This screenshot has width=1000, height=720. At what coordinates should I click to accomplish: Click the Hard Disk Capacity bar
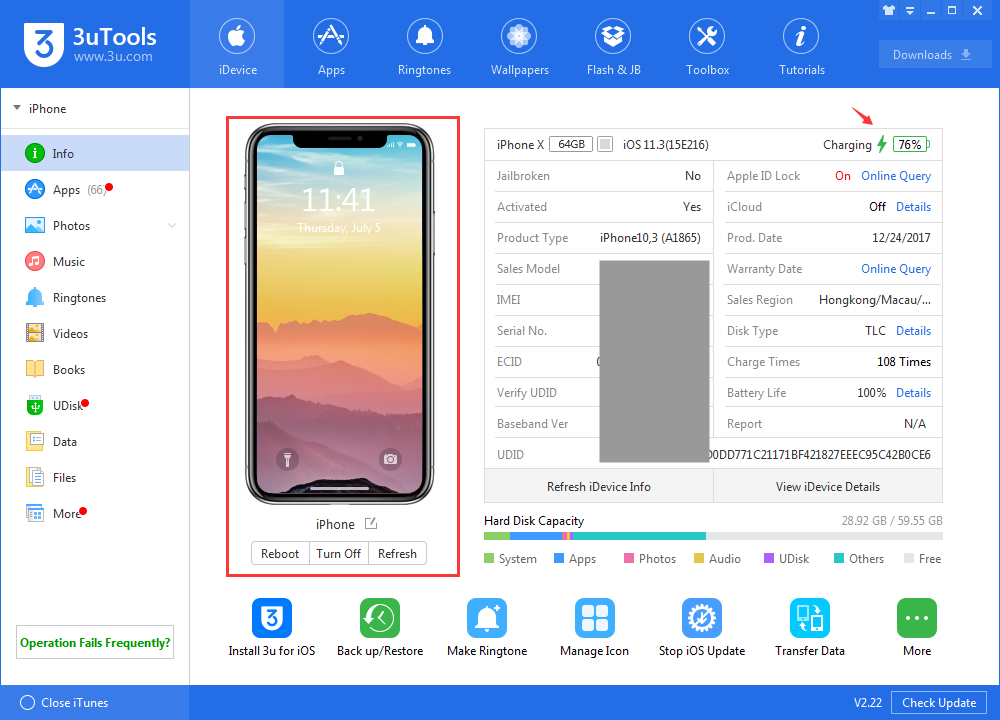click(713, 536)
